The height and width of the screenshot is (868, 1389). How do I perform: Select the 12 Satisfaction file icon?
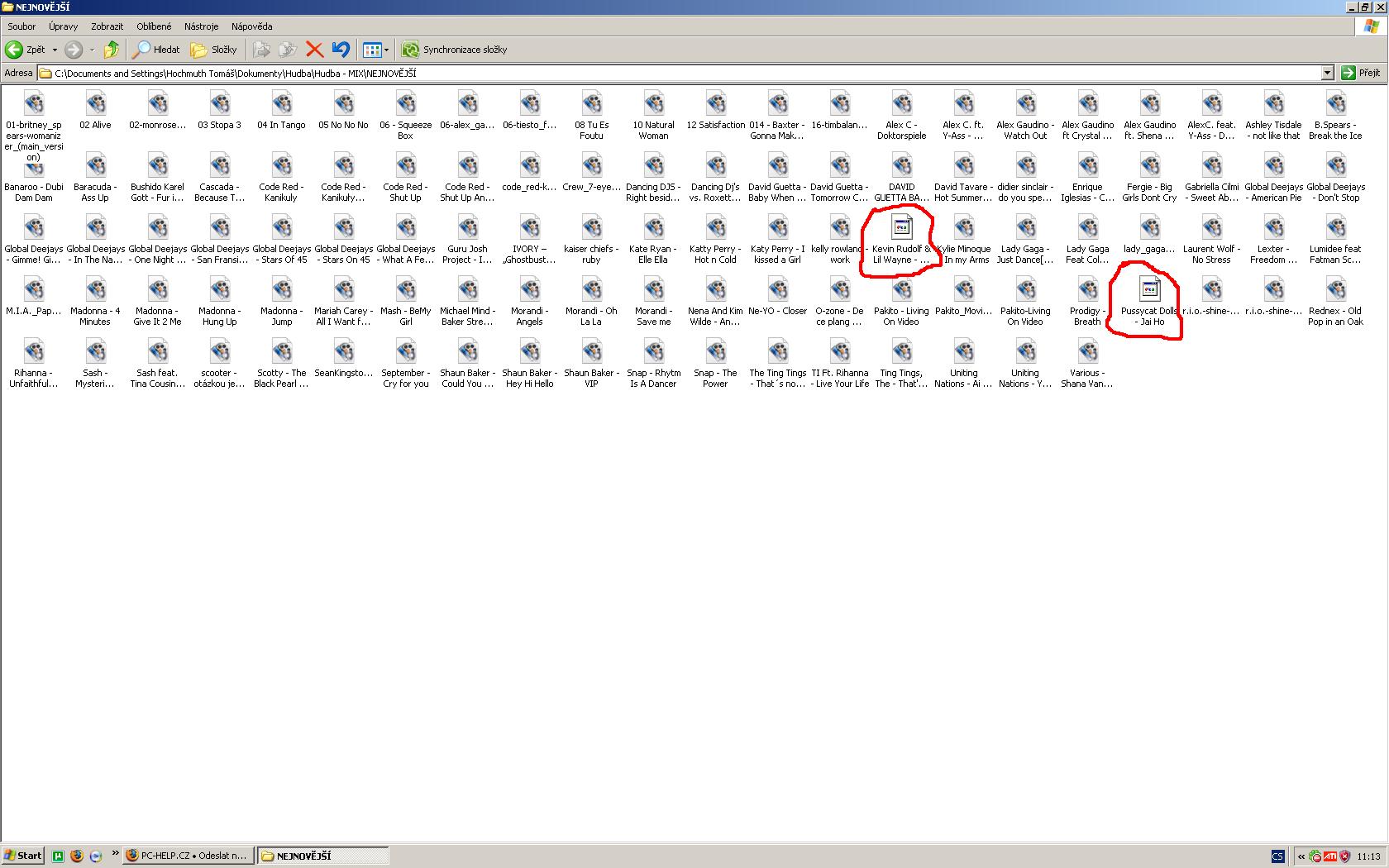click(715, 103)
